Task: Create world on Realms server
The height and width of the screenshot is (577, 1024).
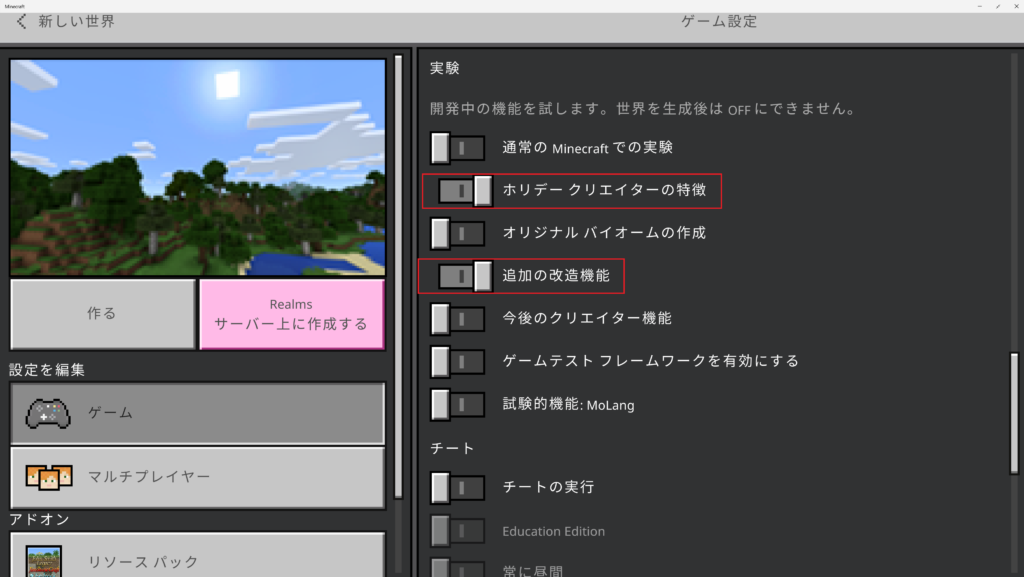Action: (x=291, y=315)
